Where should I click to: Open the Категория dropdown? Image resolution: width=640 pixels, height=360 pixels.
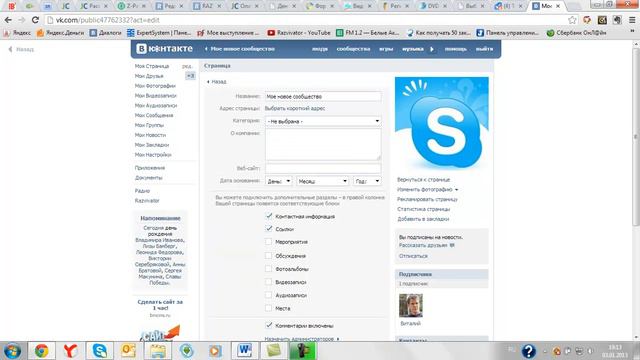pyautogui.click(x=323, y=121)
